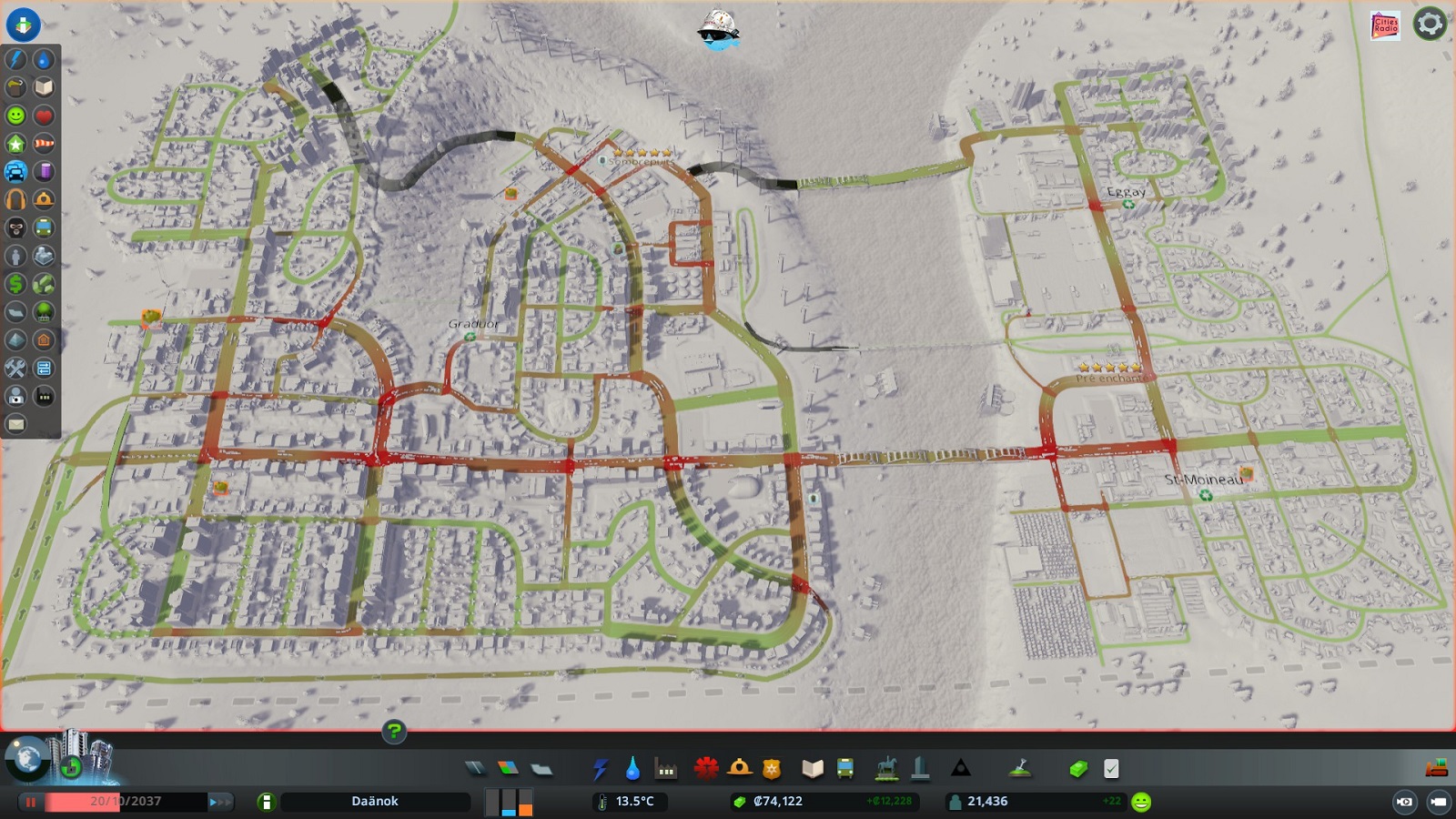The height and width of the screenshot is (819, 1456).
Task: Open the Public Transport bus info view
Action: (x=44, y=227)
